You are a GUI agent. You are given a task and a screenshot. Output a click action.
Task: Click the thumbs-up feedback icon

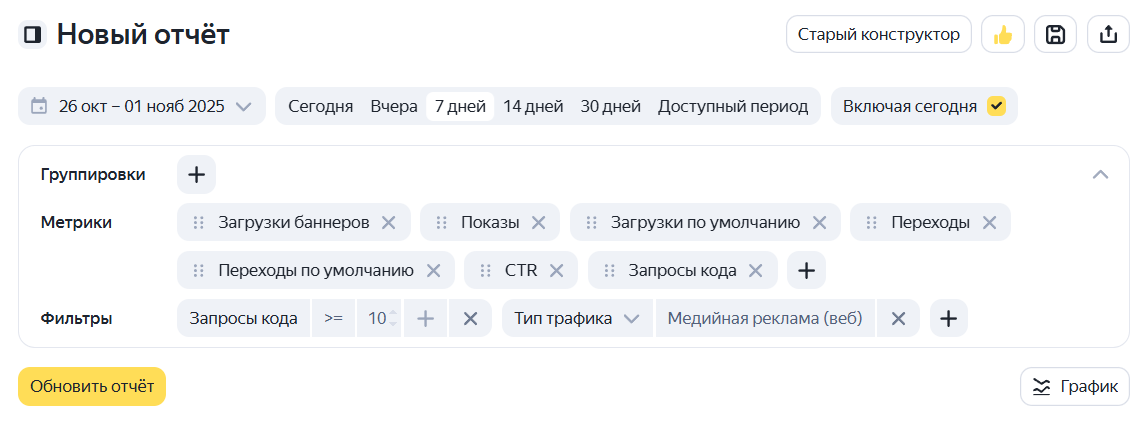pos(1003,35)
